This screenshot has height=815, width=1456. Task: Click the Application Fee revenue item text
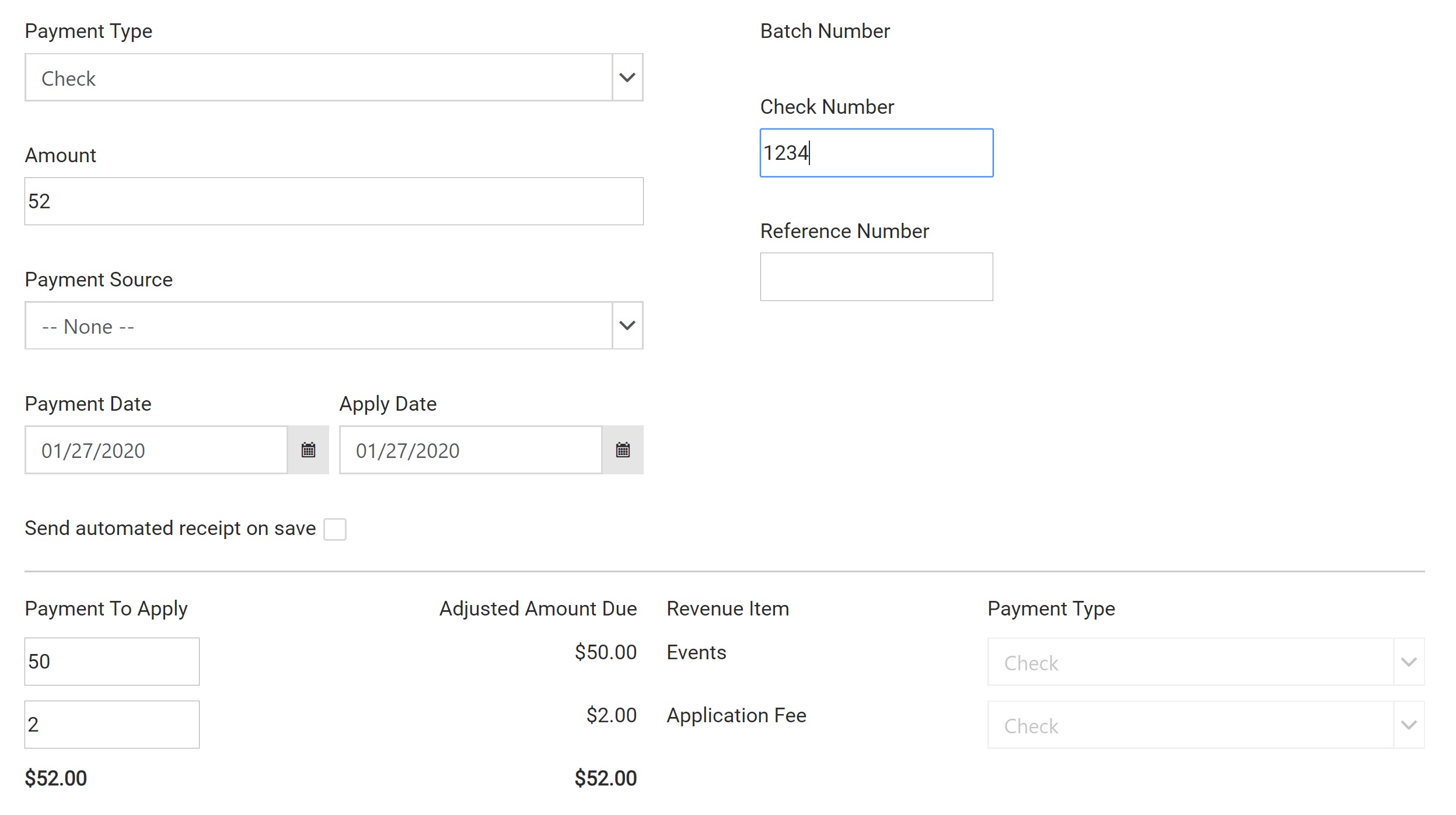click(736, 715)
